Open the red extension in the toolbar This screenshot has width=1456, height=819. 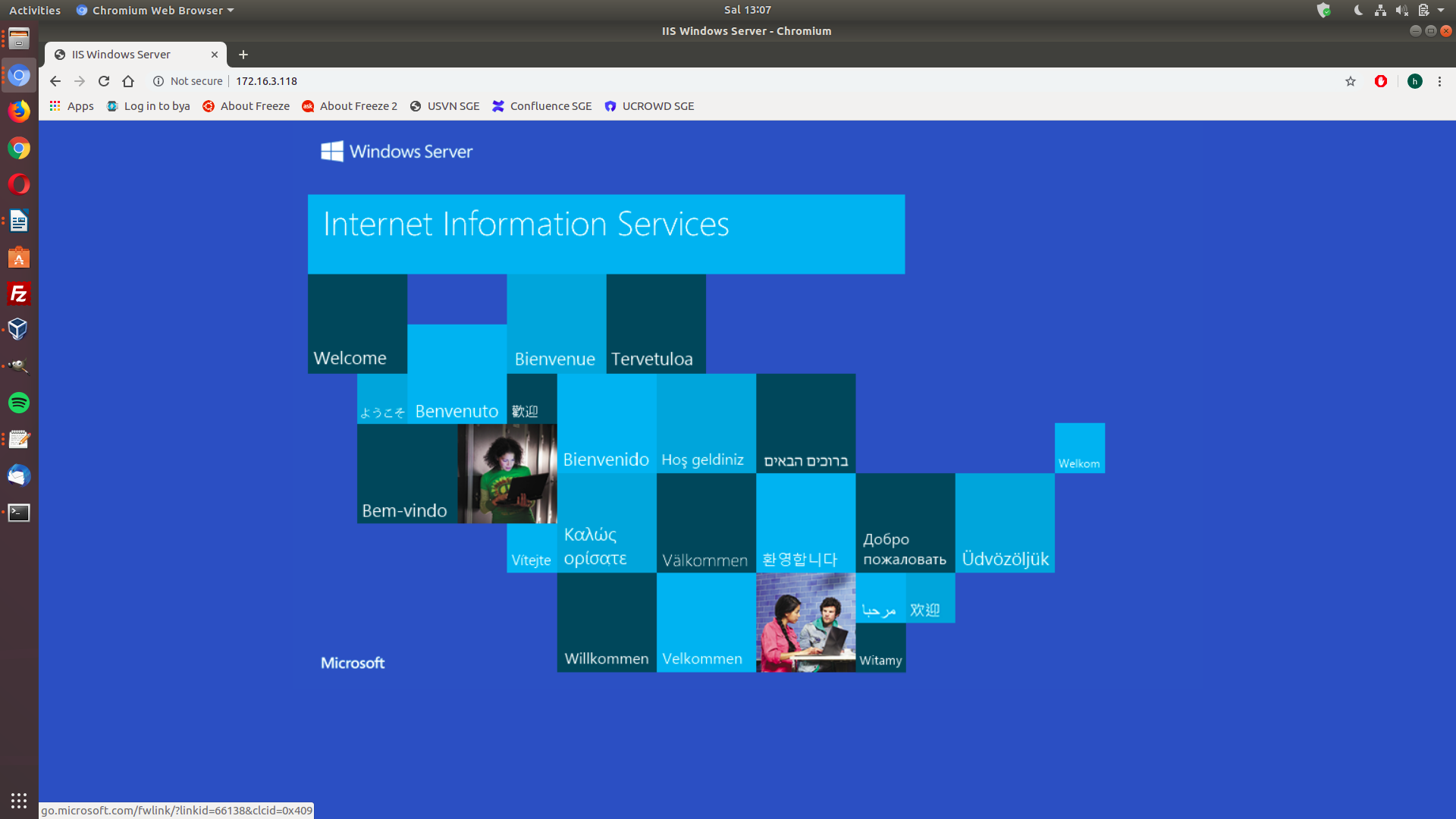(1381, 81)
